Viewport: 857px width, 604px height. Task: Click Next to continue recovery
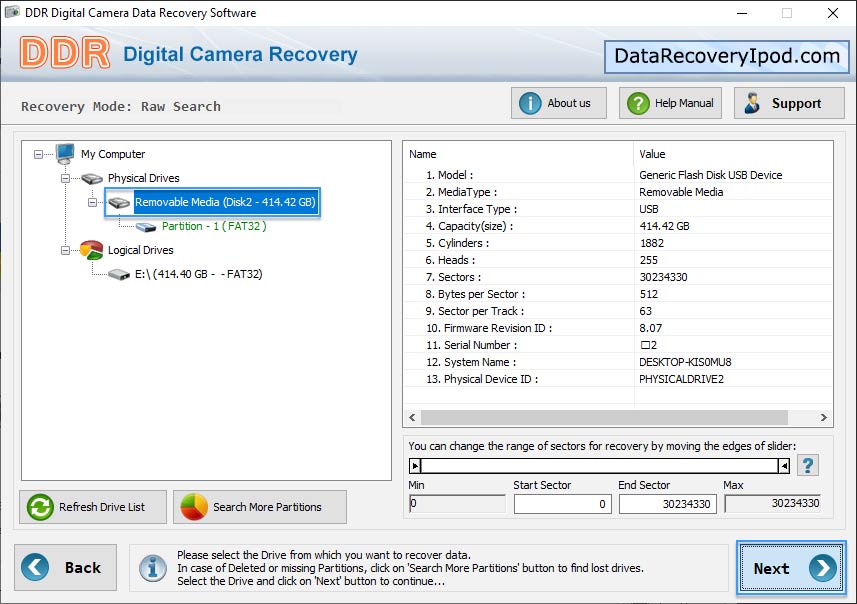[x=791, y=568]
